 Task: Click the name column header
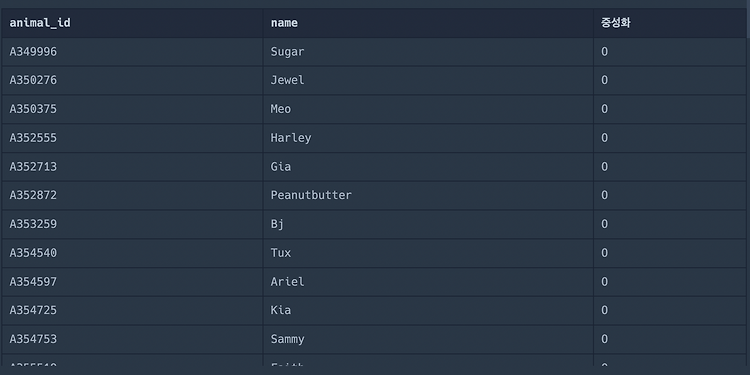tap(428, 23)
